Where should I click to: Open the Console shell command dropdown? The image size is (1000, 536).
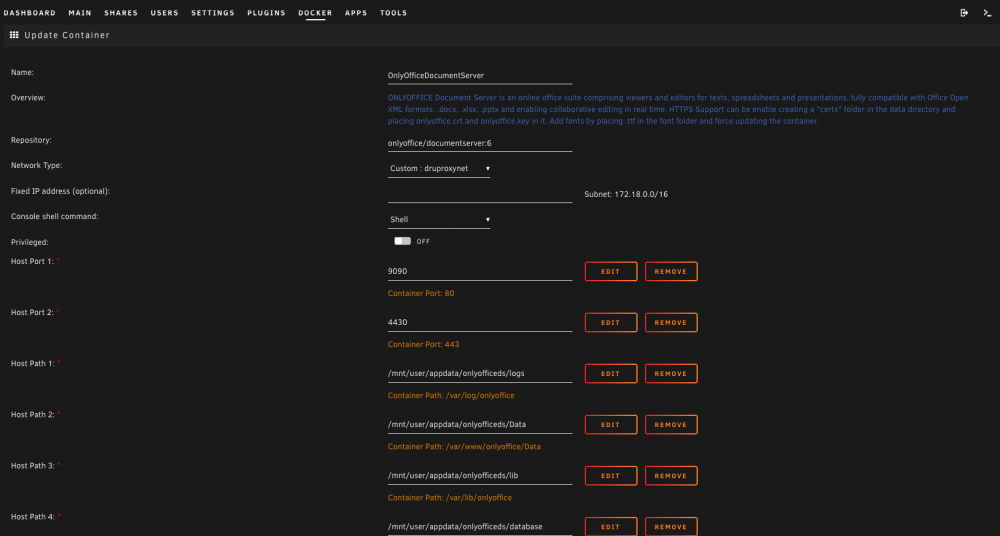439,220
